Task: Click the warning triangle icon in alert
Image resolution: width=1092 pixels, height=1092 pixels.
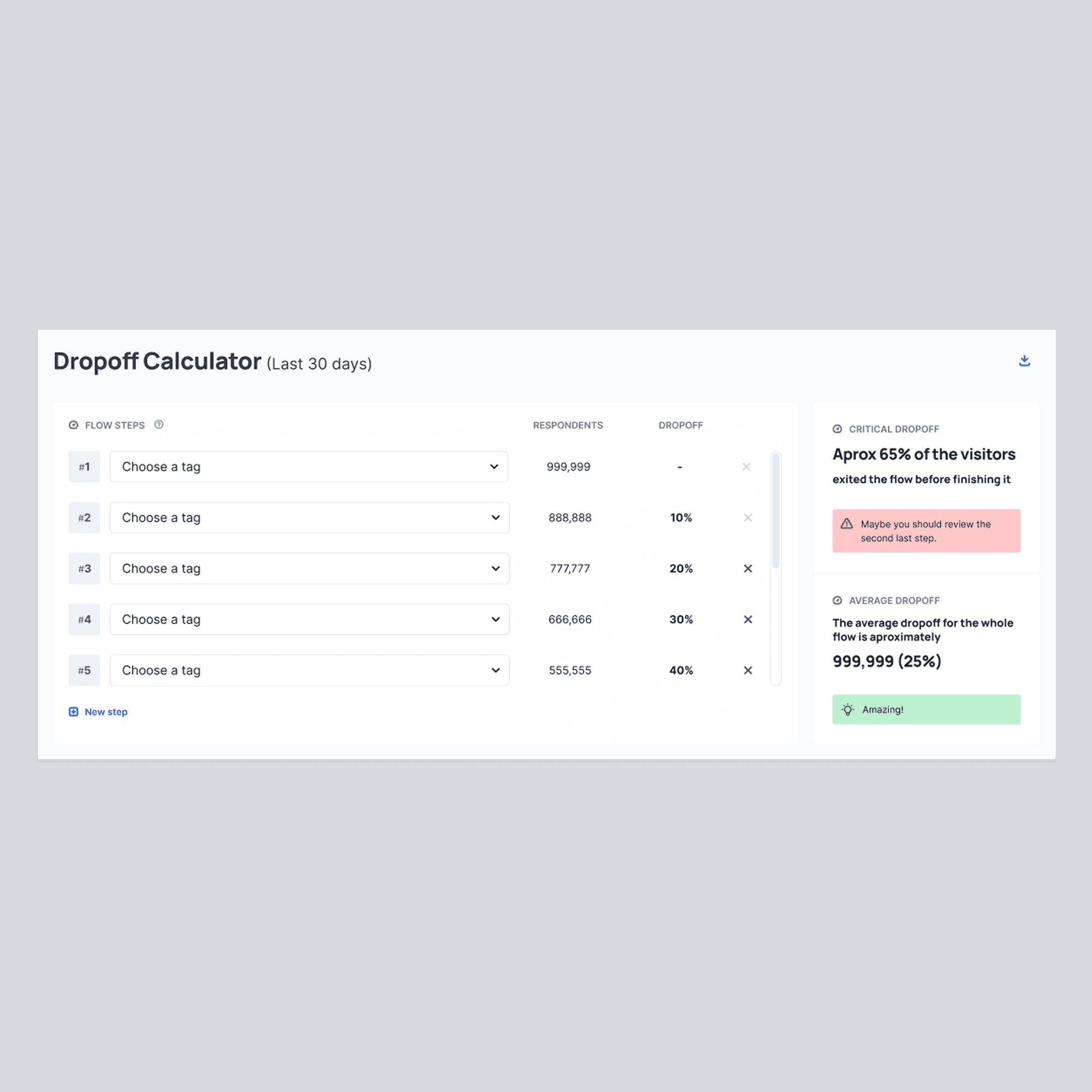Action: click(846, 524)
